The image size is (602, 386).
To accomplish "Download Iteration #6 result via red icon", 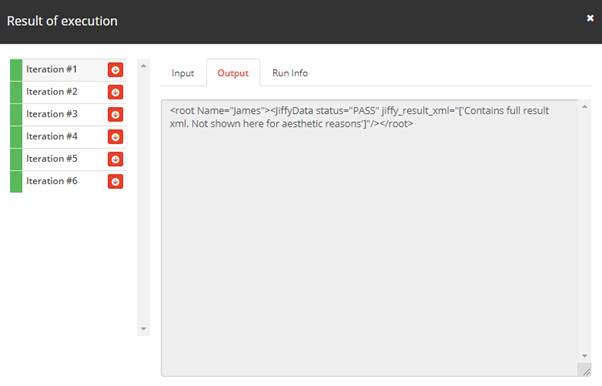I will pos(115,181).
